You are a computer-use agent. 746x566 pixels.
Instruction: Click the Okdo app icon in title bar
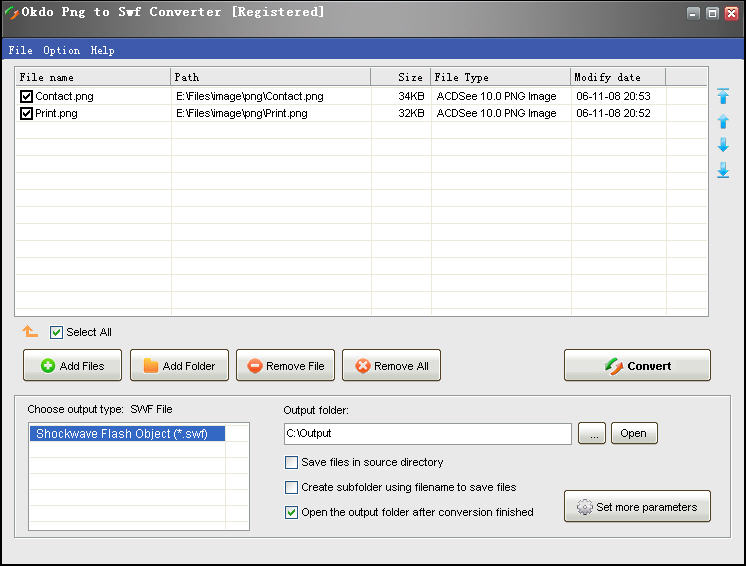[11, 13]
